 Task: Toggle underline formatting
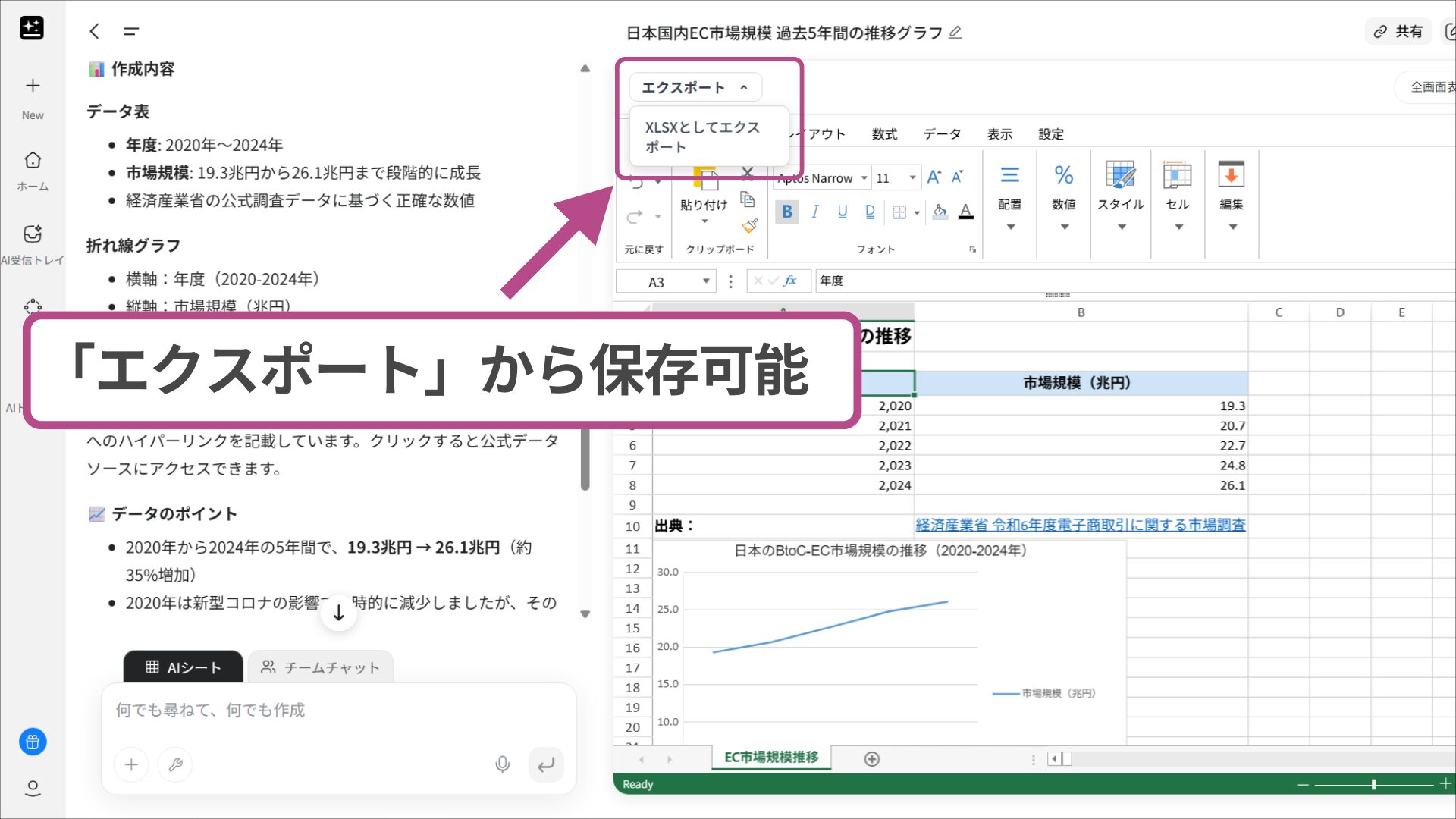click(x=842, y=212)
